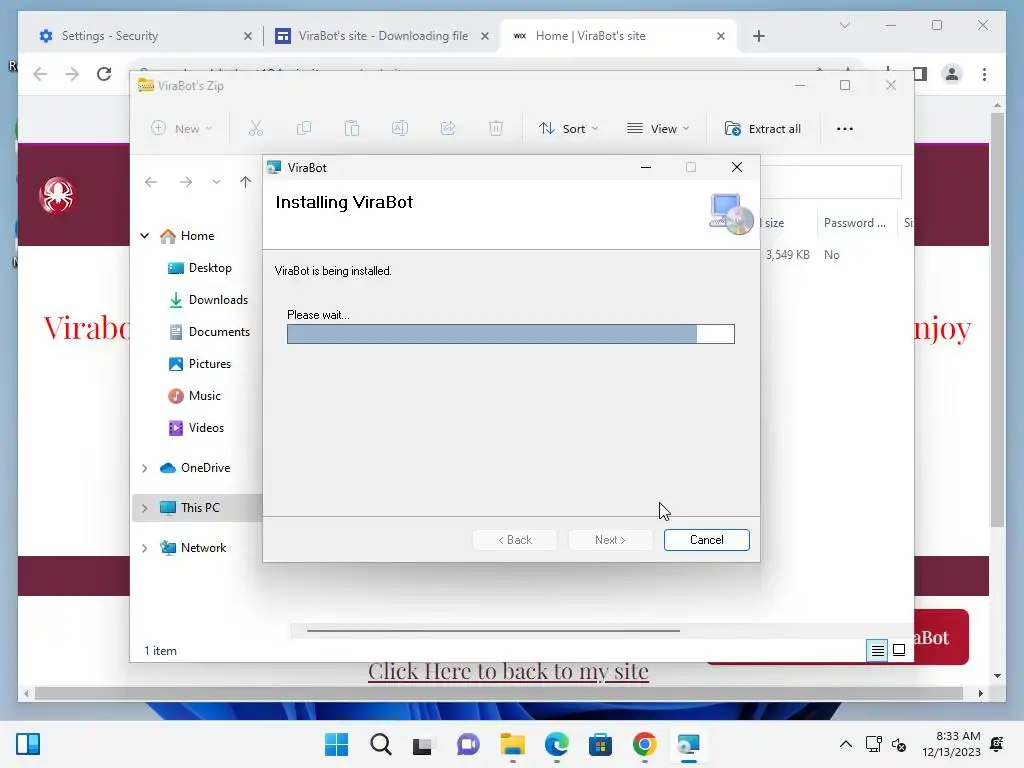Screen dimensions: 1024x768
Task: Open recent locations chevron in Explorer
Action: (x=216, y=182)
